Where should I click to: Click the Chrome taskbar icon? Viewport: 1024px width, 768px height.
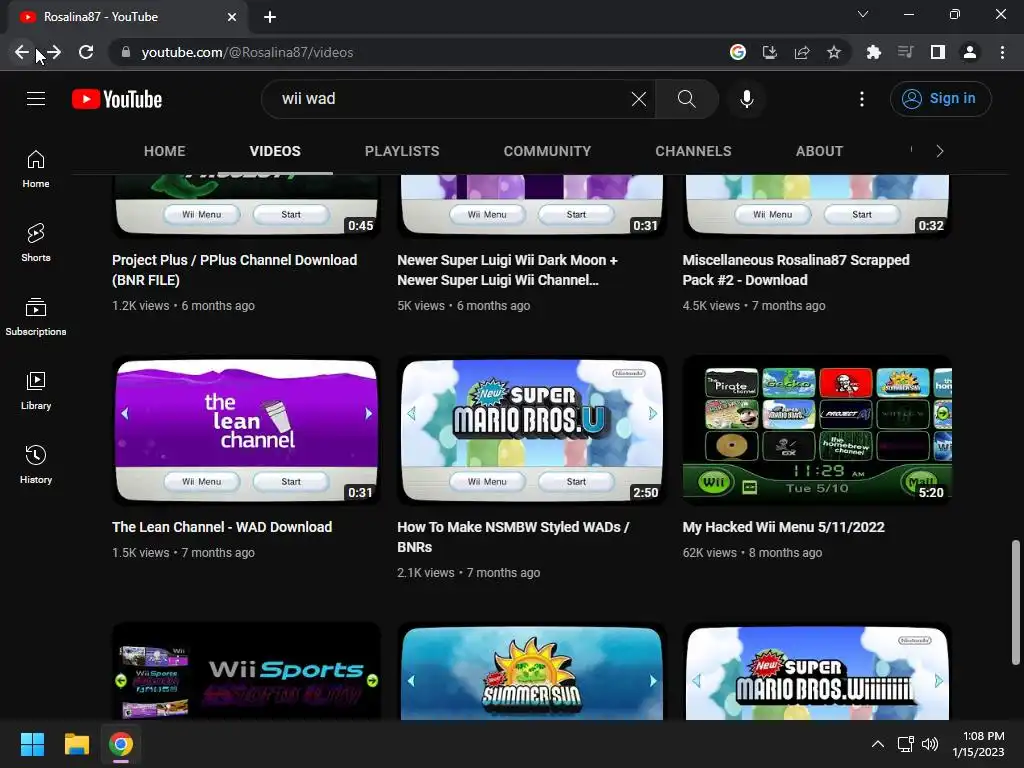click(x=121, y=744)
